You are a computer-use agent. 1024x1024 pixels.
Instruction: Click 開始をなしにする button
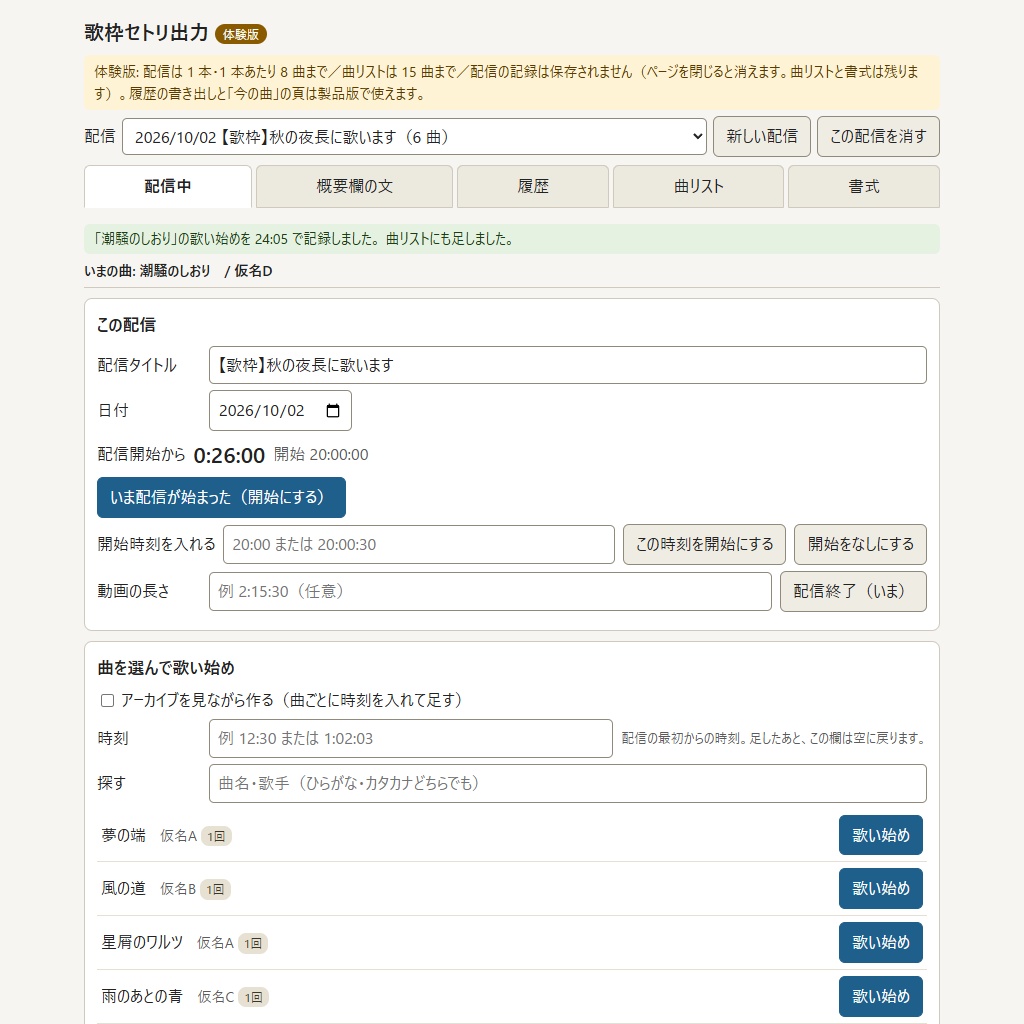click(860, 545)
